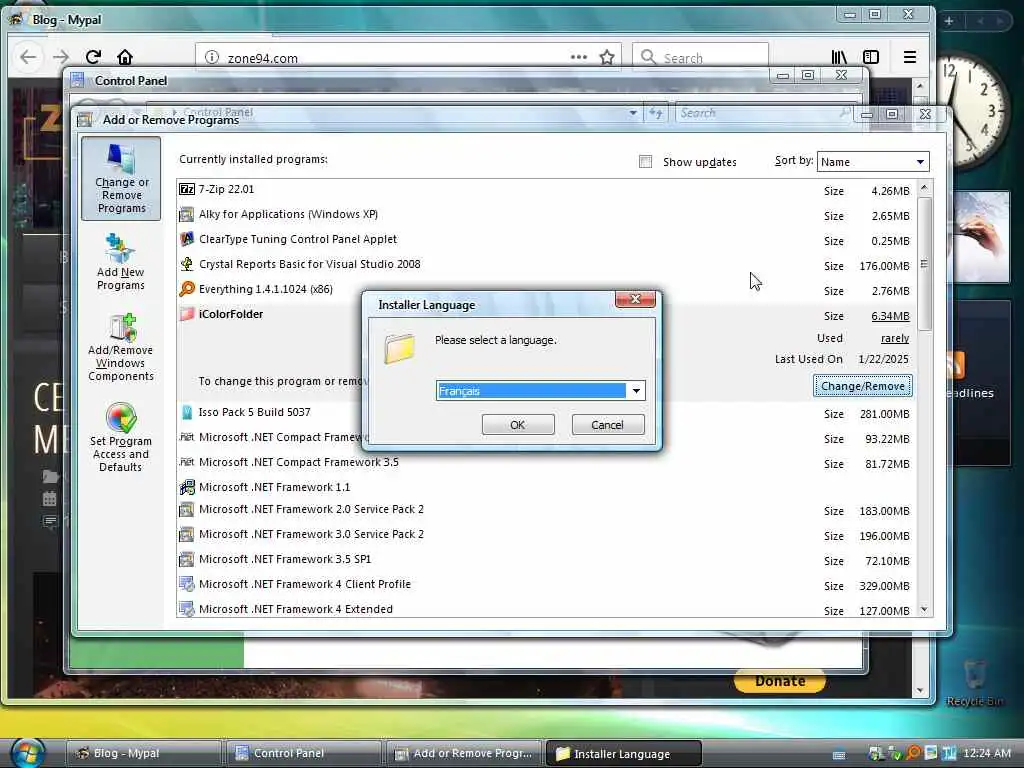This screenshot has width=1024, height=768.
Task: Cancel the Installer Language dialog
Action: (x=607, y=424)
